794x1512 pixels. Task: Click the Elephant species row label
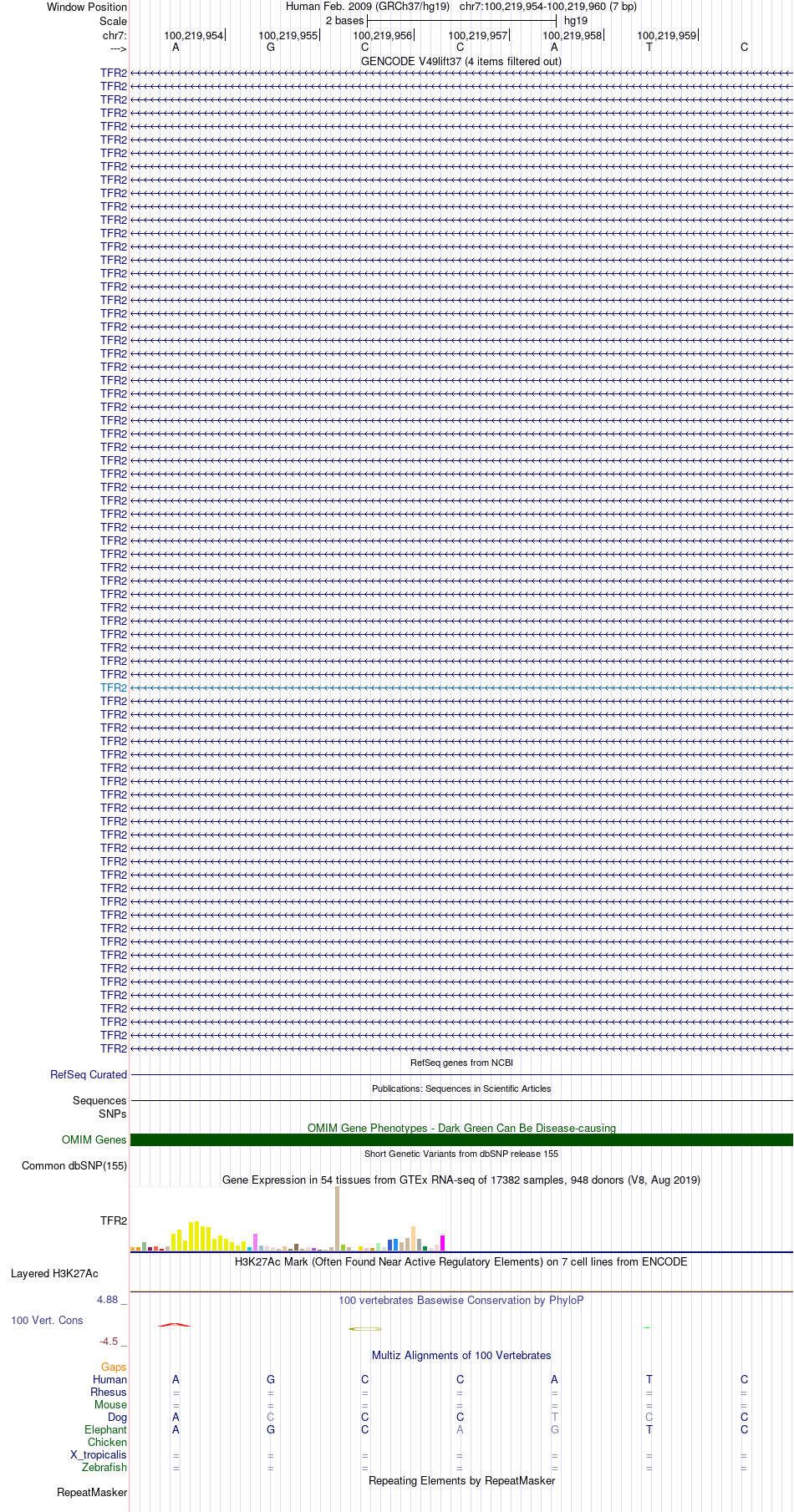pos(105,1430)
